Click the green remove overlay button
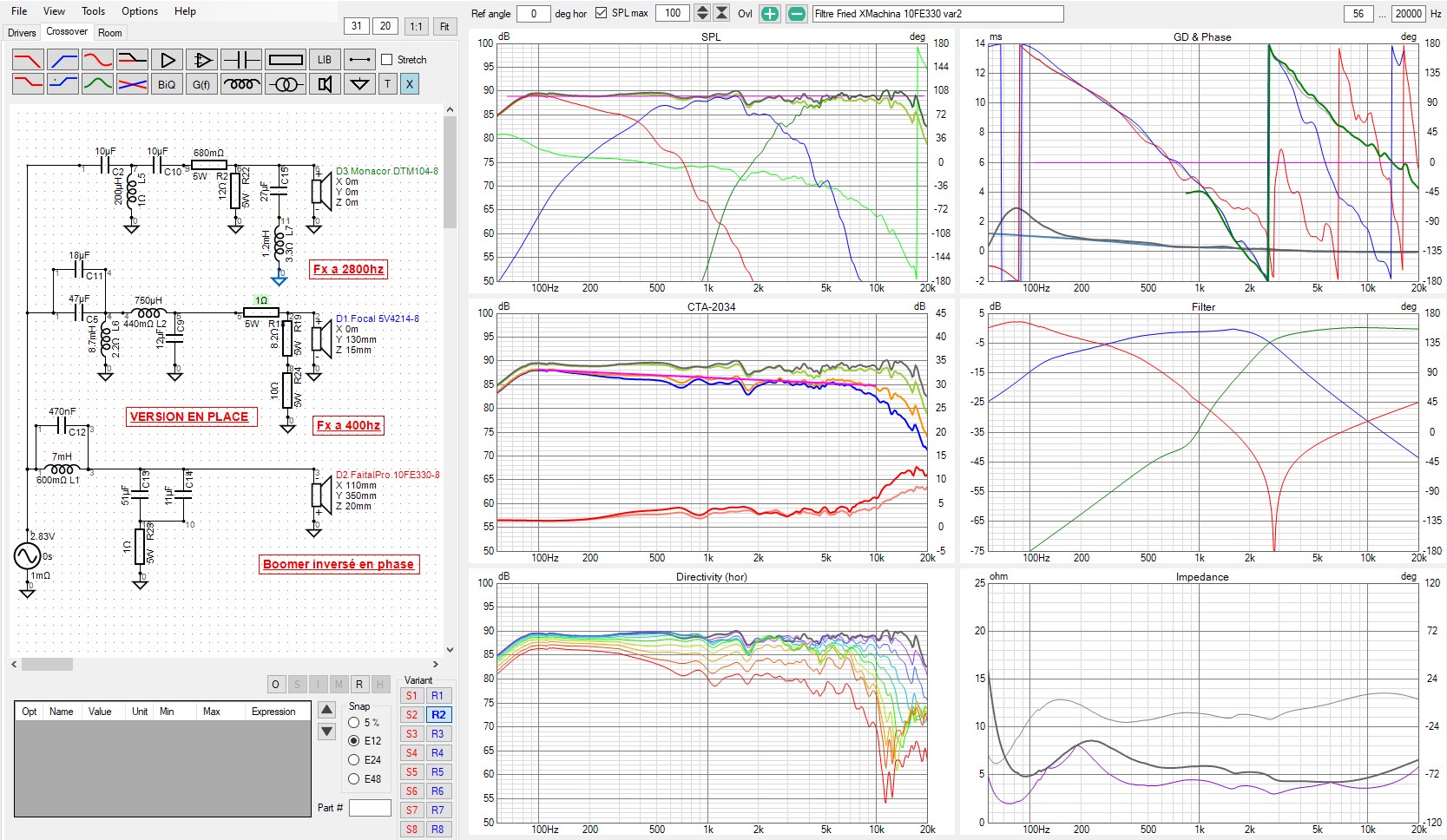 796,14
